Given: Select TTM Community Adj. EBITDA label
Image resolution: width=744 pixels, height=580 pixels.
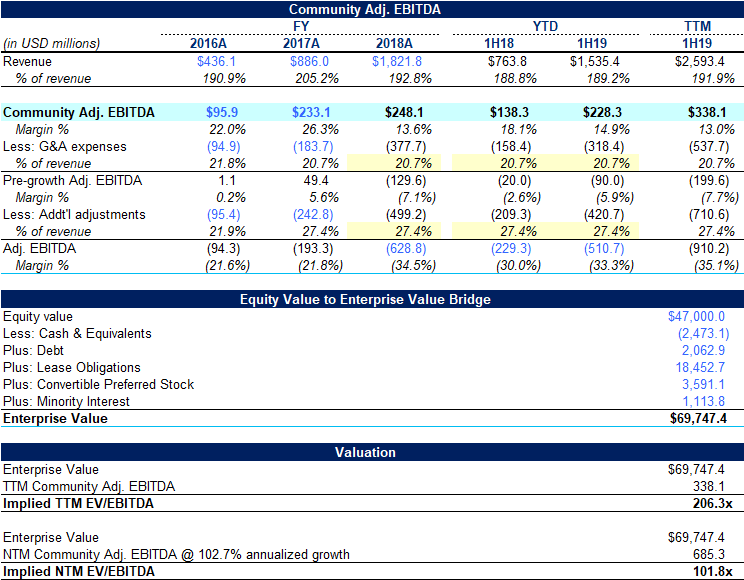Looking at the screenshot, I should (x=89, y=487).
